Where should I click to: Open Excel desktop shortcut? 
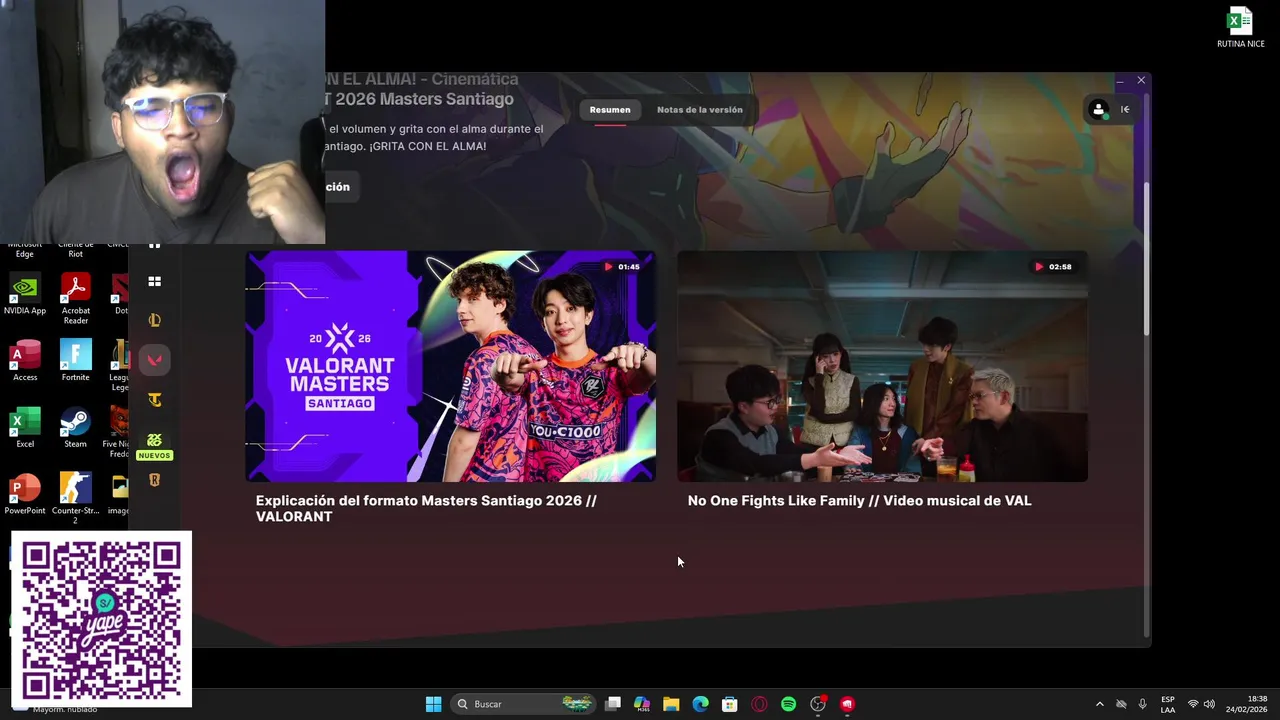(25, 428)
